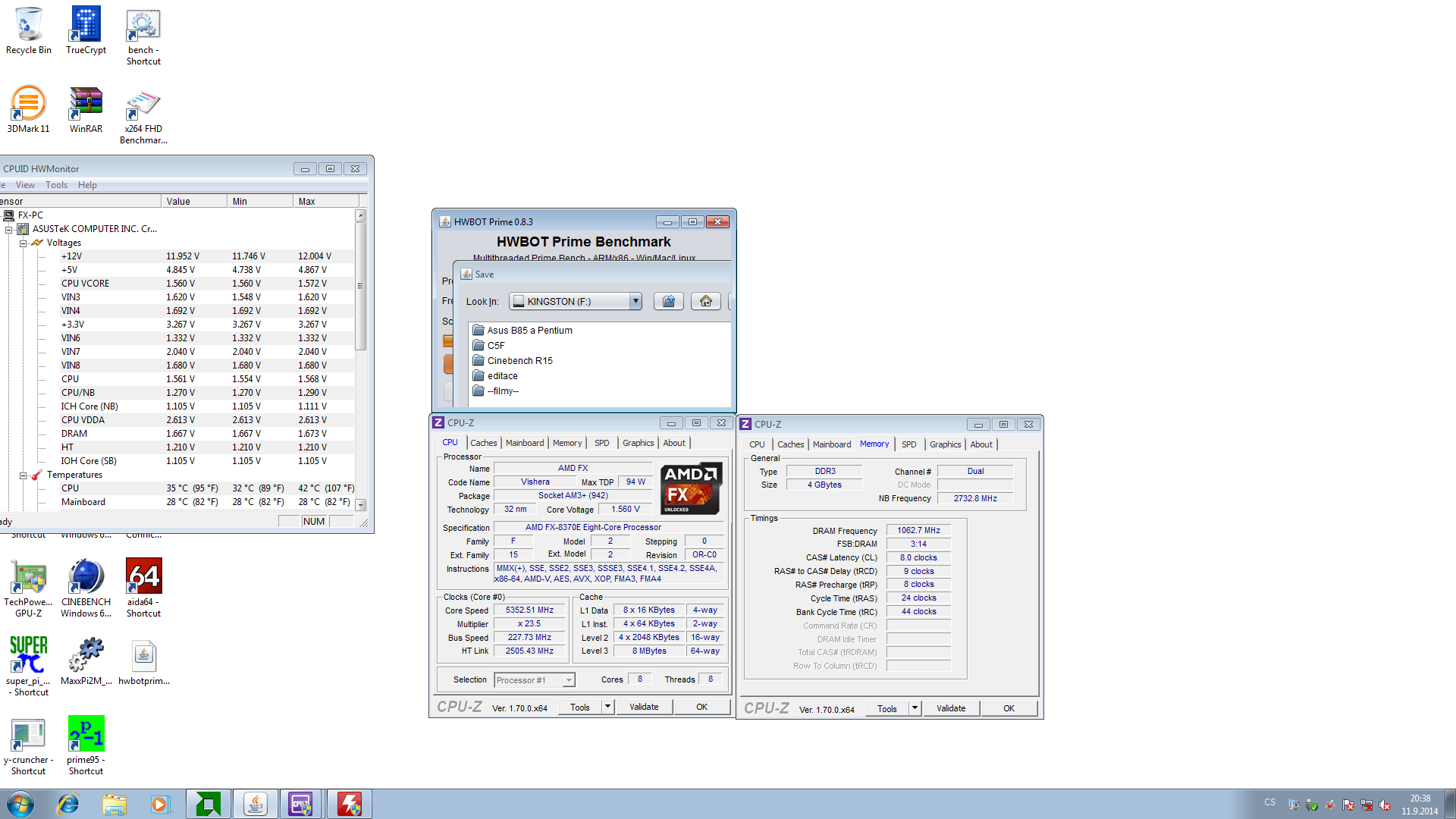
Task: Open the MaxxPi2M desktop icon
Action: 86,661
